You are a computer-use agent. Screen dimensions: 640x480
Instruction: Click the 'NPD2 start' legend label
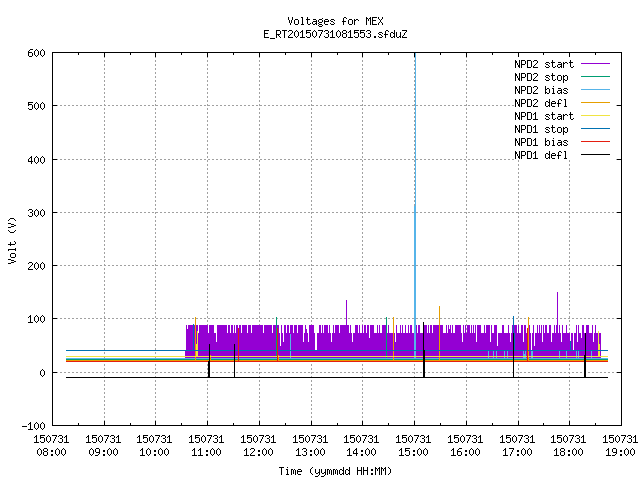click(x=544, y=64)
